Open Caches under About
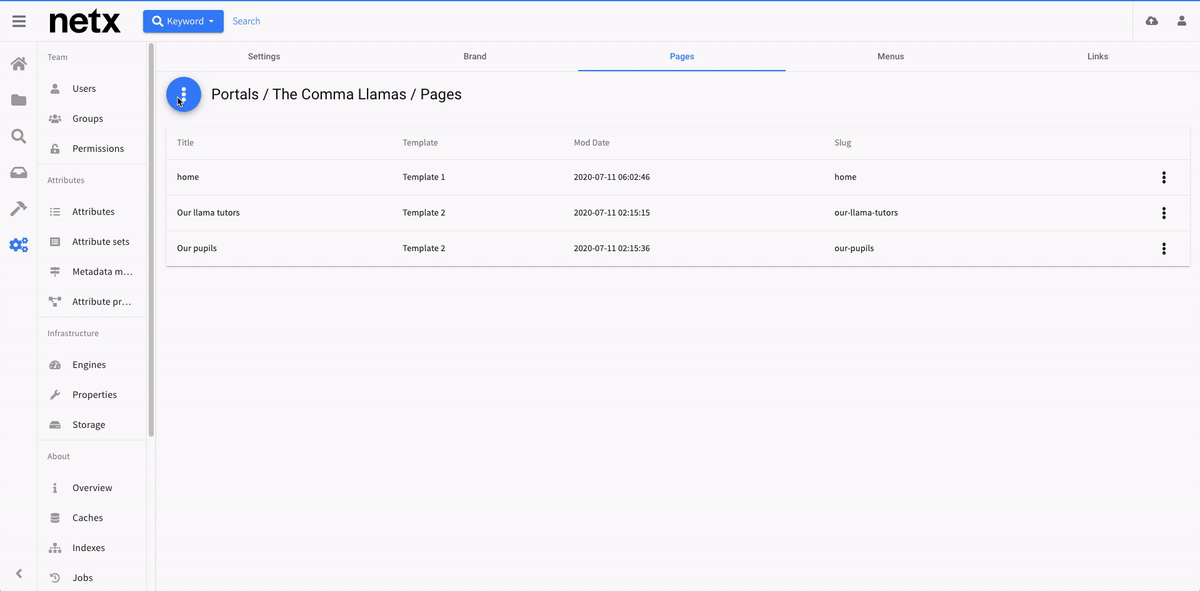1200x591 pixels. 92,518
